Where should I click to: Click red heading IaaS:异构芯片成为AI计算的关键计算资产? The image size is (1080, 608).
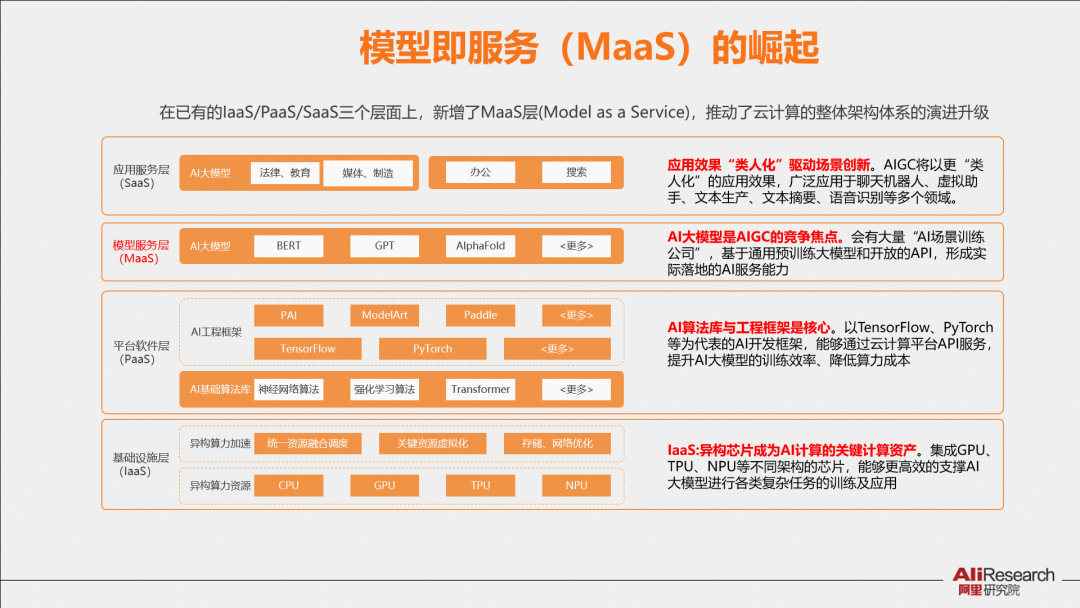pos(792,450)
